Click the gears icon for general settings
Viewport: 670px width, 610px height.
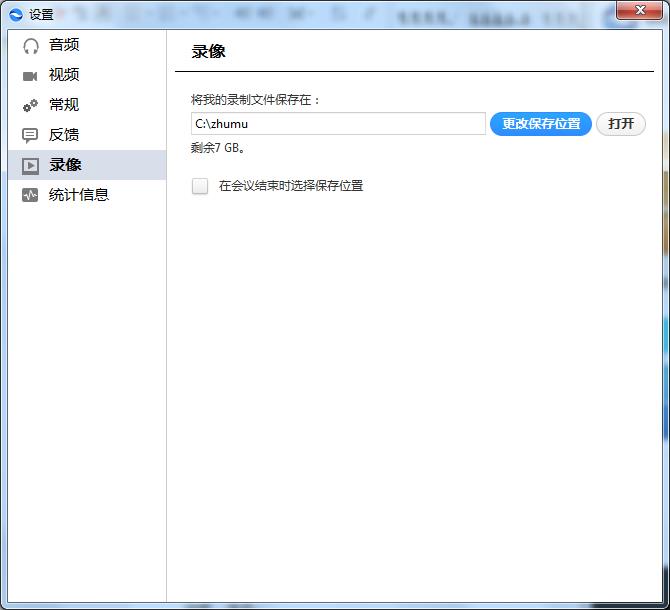click(30, 105)
